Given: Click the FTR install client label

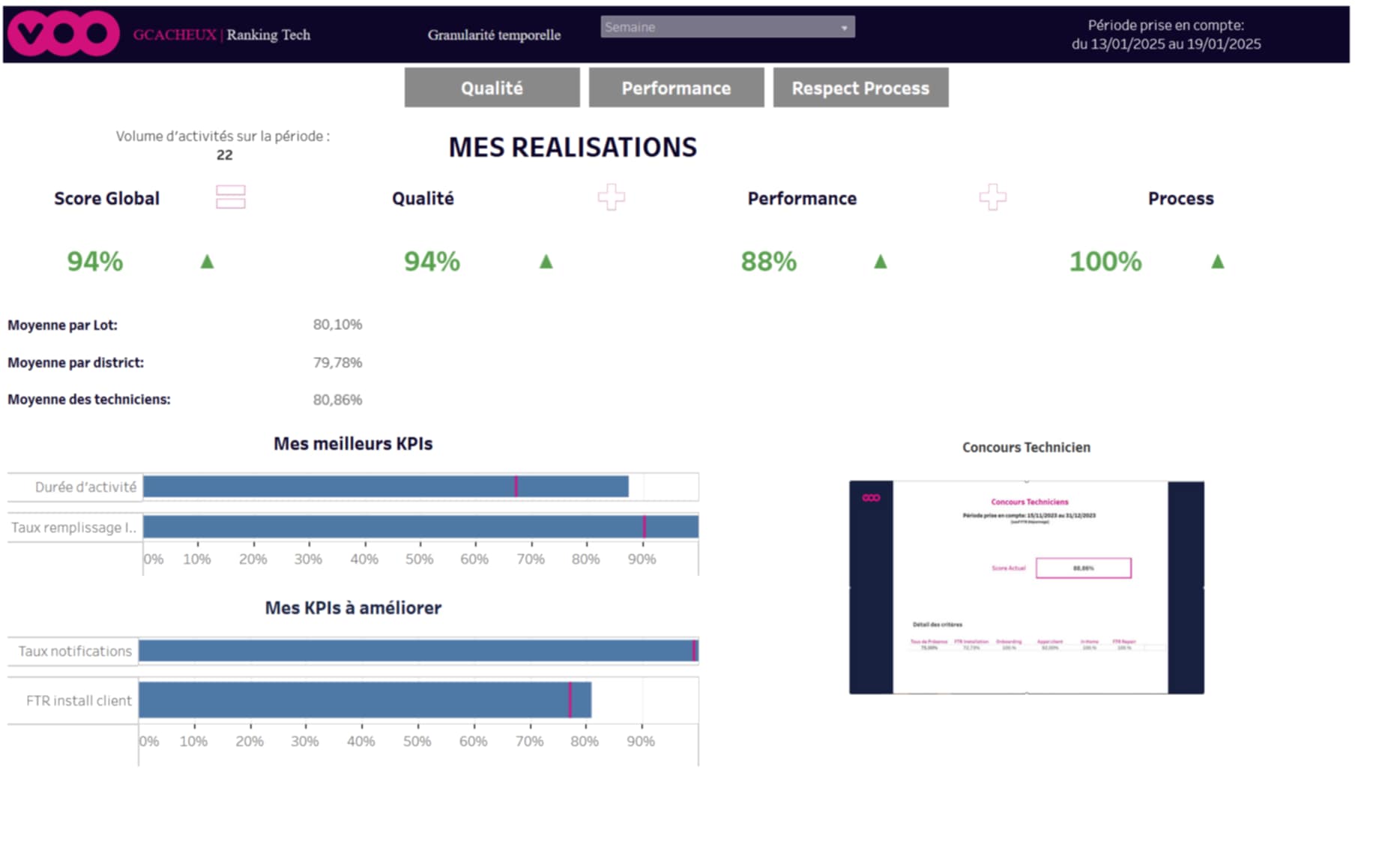Looking at the screenshot, I should [x=79, y=701].
